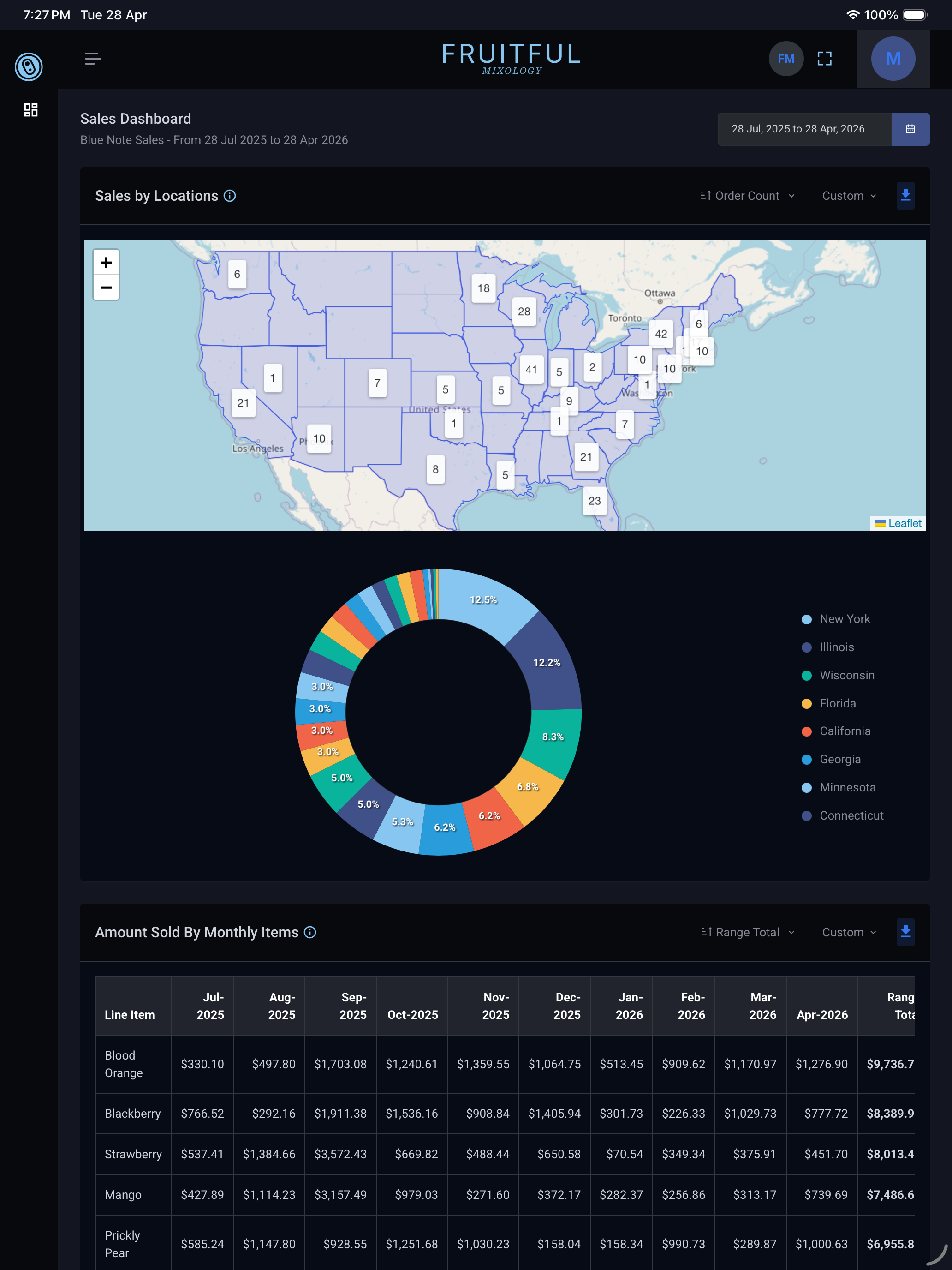952x1270 pixels.
Task: Toggle Georgia legend item
Action: [x=832, y=759]
